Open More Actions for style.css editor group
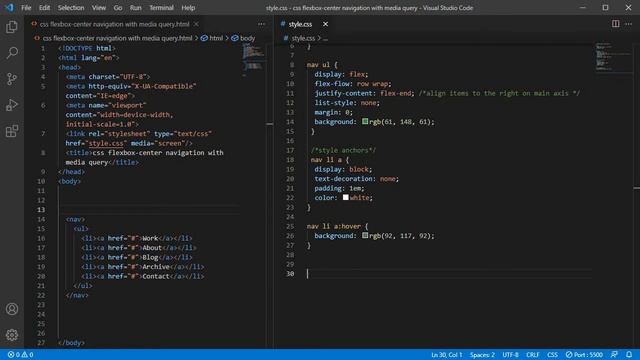Image resolution: width=640 pixels, height=360 pixels. [628, 24]
